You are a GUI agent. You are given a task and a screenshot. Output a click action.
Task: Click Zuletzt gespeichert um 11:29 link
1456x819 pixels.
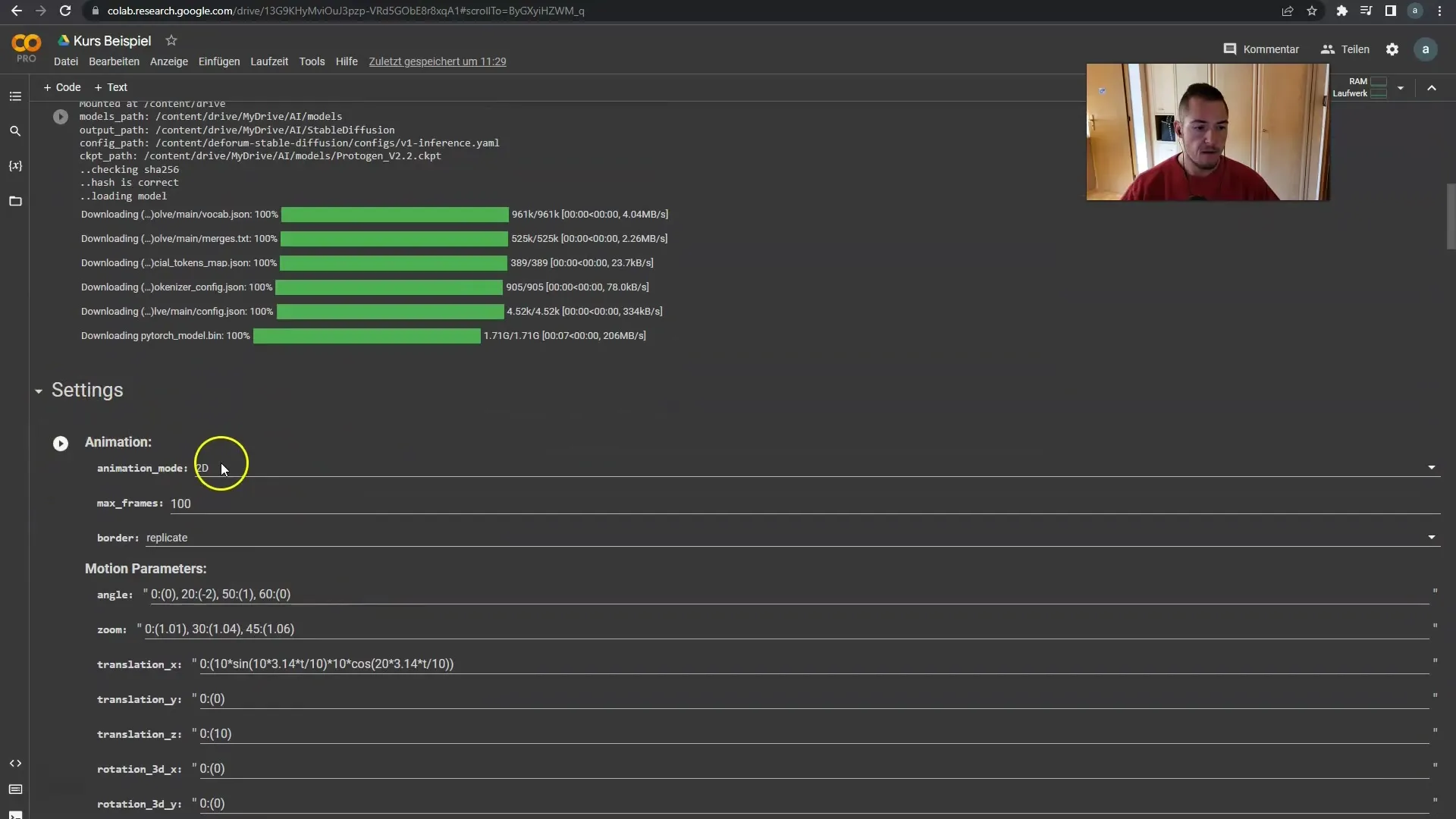[438, 61]
